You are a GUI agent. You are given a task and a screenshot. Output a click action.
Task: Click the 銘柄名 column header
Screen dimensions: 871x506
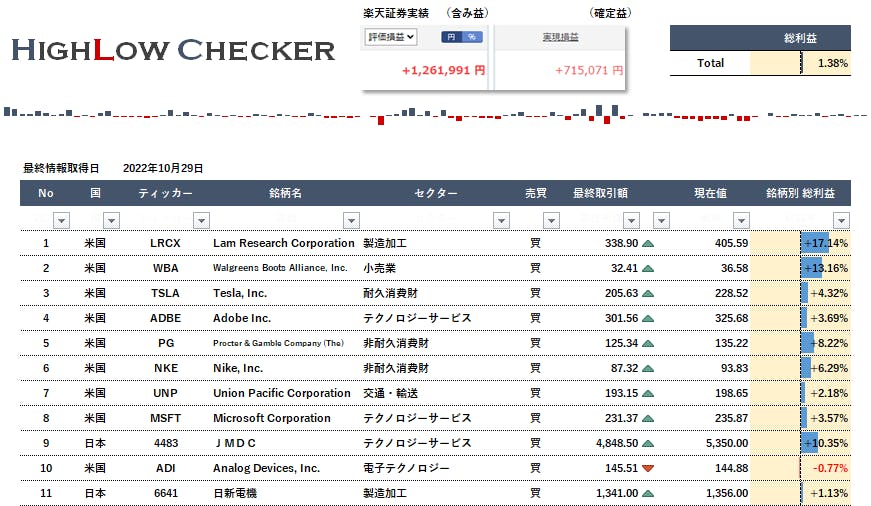pos(285,193)
